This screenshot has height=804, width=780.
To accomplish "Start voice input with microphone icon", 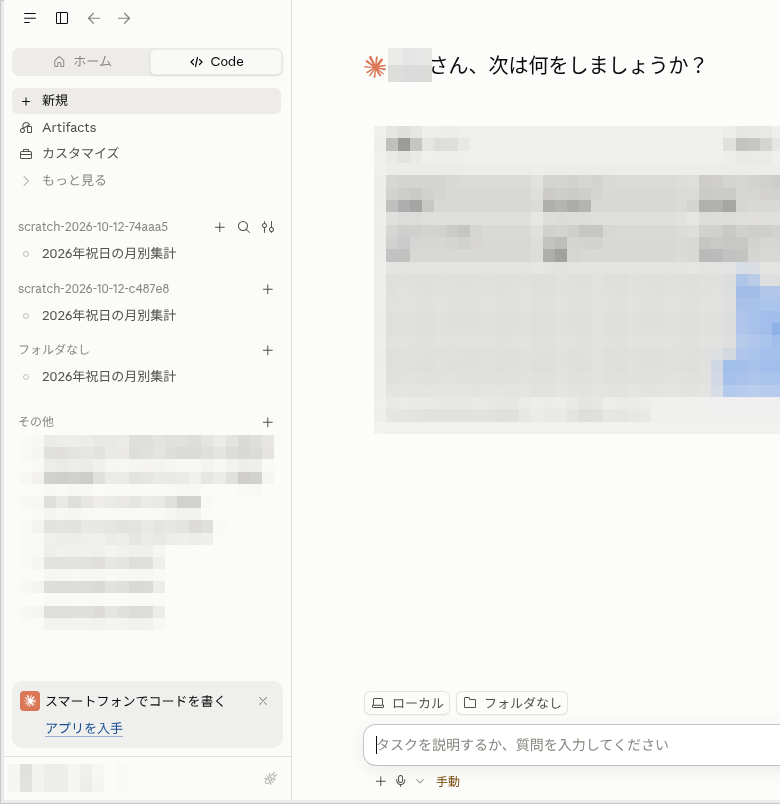I will click(401, 781).
